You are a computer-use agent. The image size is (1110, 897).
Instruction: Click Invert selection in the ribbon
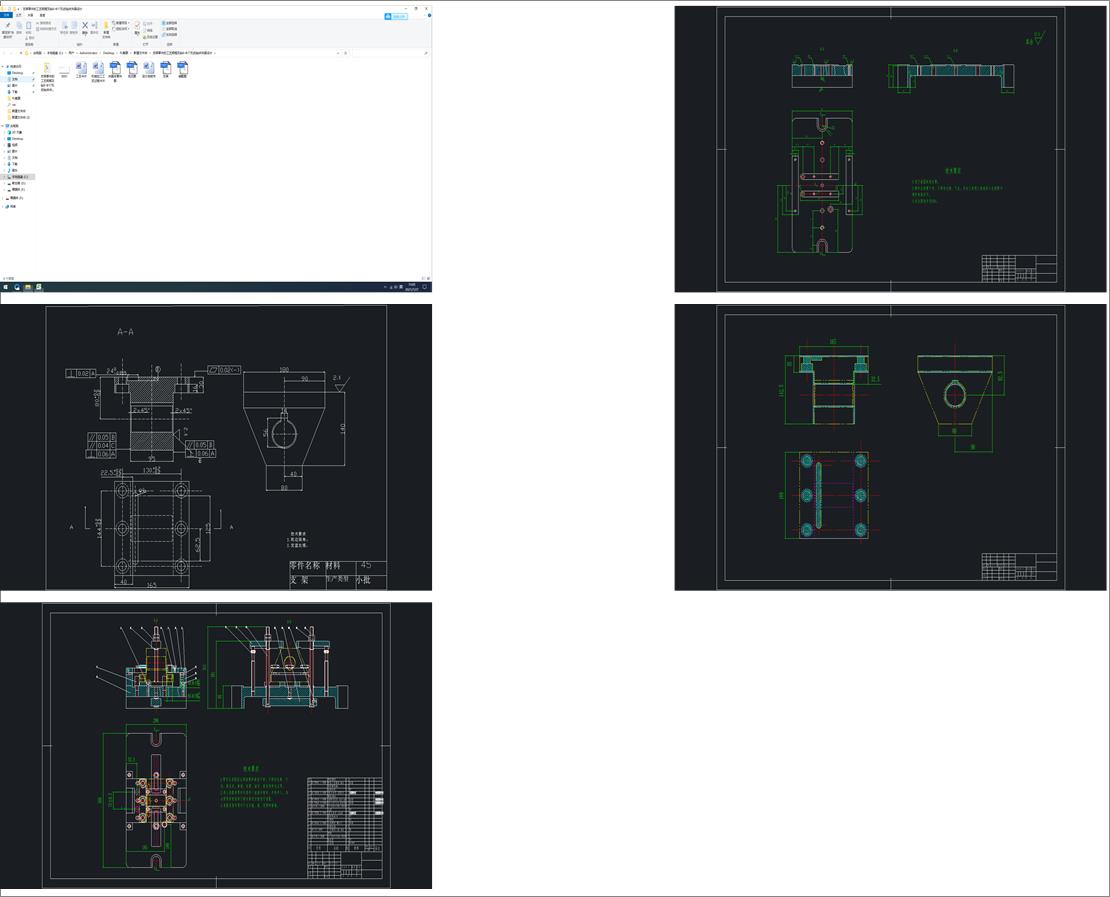pos(169,35)
